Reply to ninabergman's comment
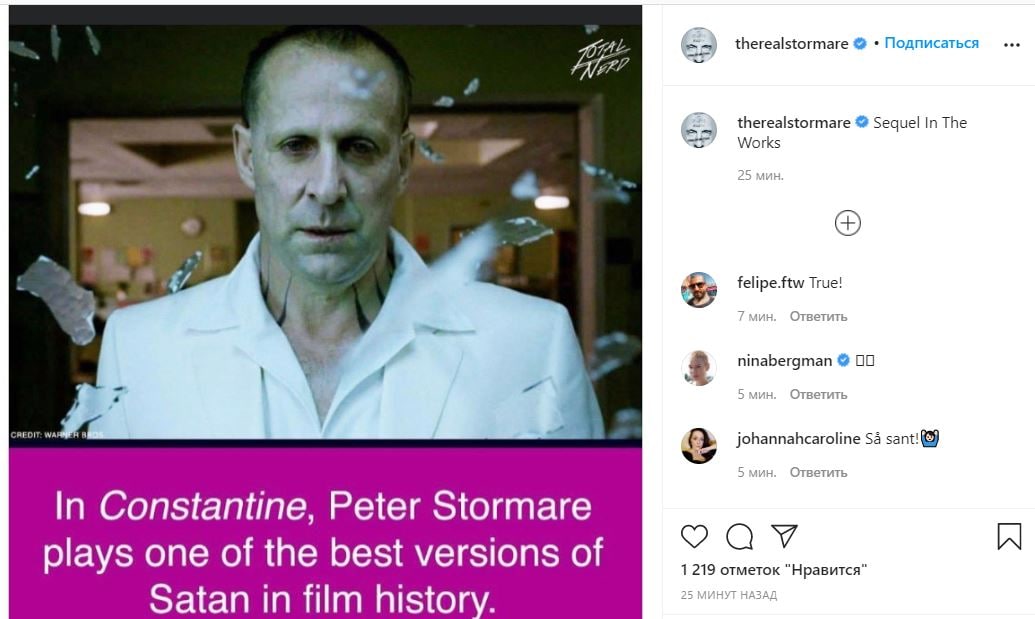The height and width of the screenshot is (619, 1035). pos(818,394)
